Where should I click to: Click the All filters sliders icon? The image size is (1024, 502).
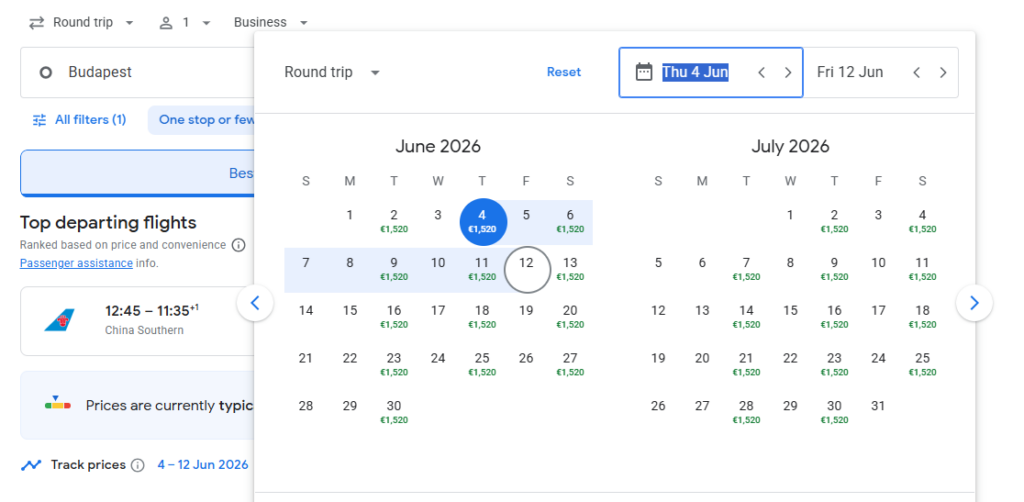tap(40, 120)
